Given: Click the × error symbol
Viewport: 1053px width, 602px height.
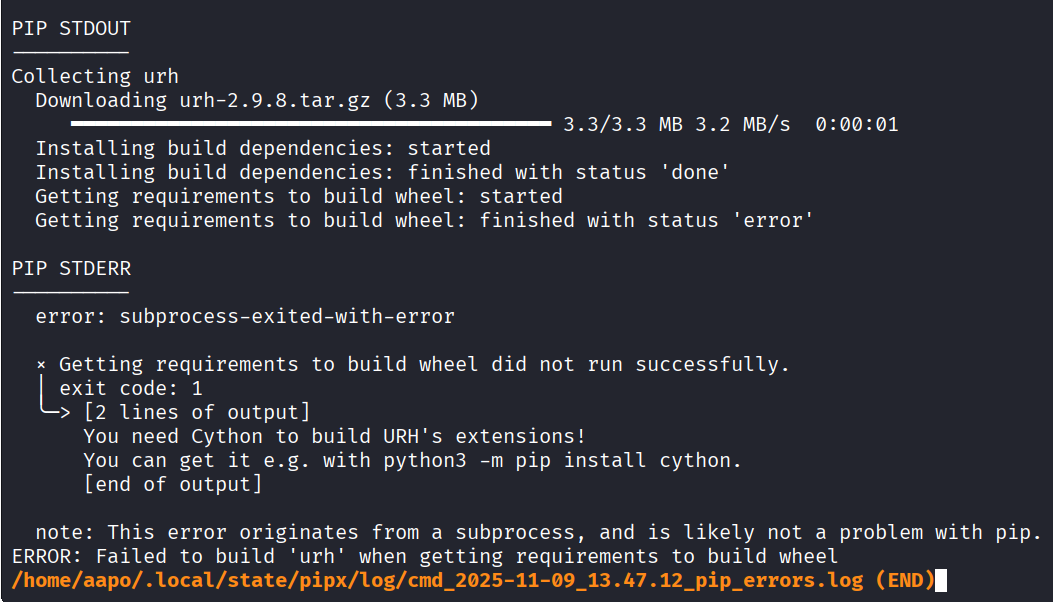Looking at the screenshot, I should tap(41, 364).
